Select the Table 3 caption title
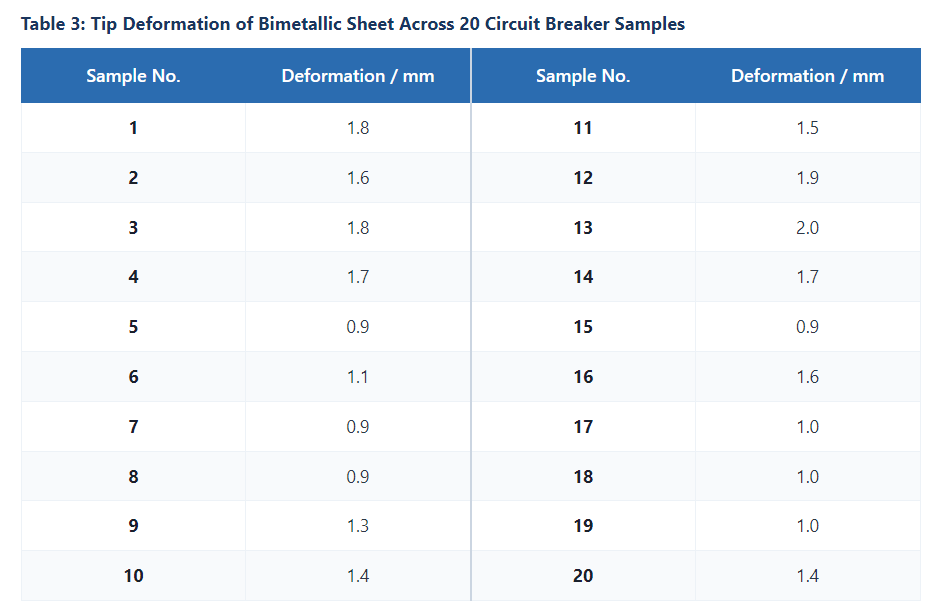The height and width of the screenshot is (609, 935). [x=353, y=24]
